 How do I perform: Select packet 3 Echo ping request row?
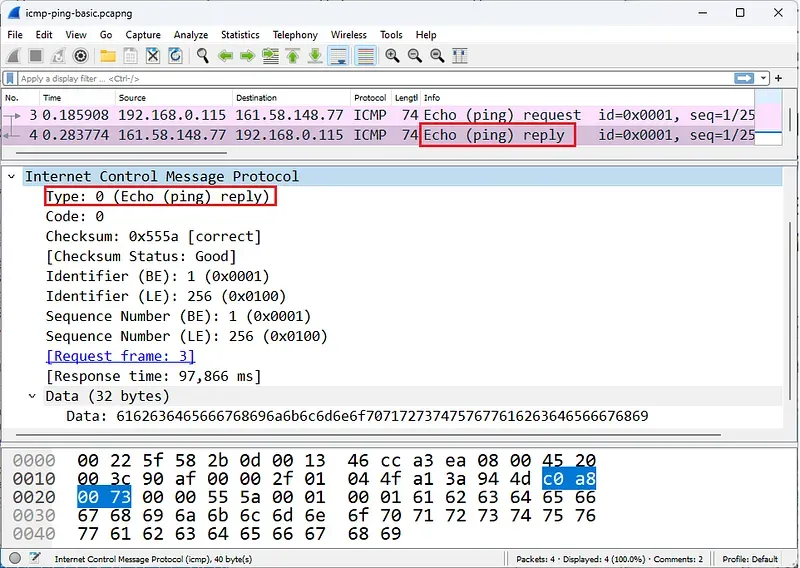click(x=378, y=115)
